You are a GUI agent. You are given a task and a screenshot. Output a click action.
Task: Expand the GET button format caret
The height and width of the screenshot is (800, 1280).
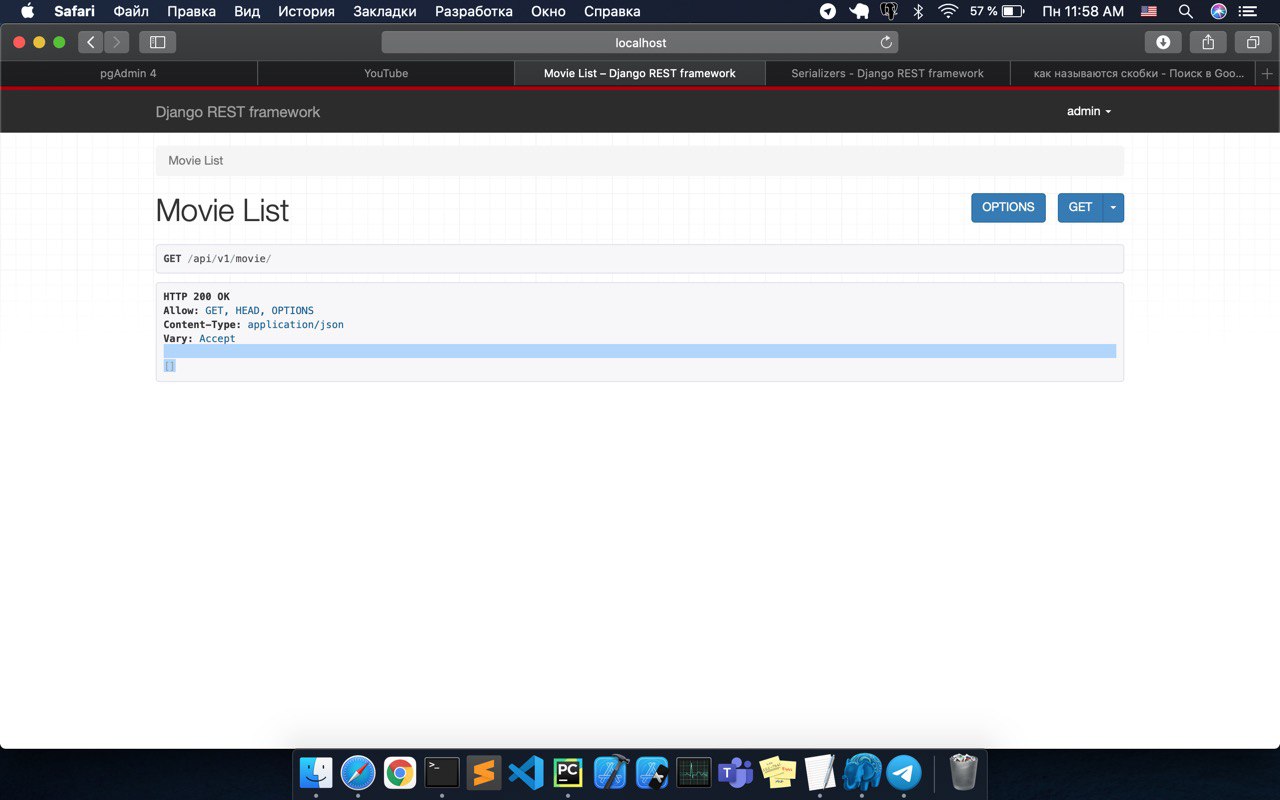click(1113, 208)
